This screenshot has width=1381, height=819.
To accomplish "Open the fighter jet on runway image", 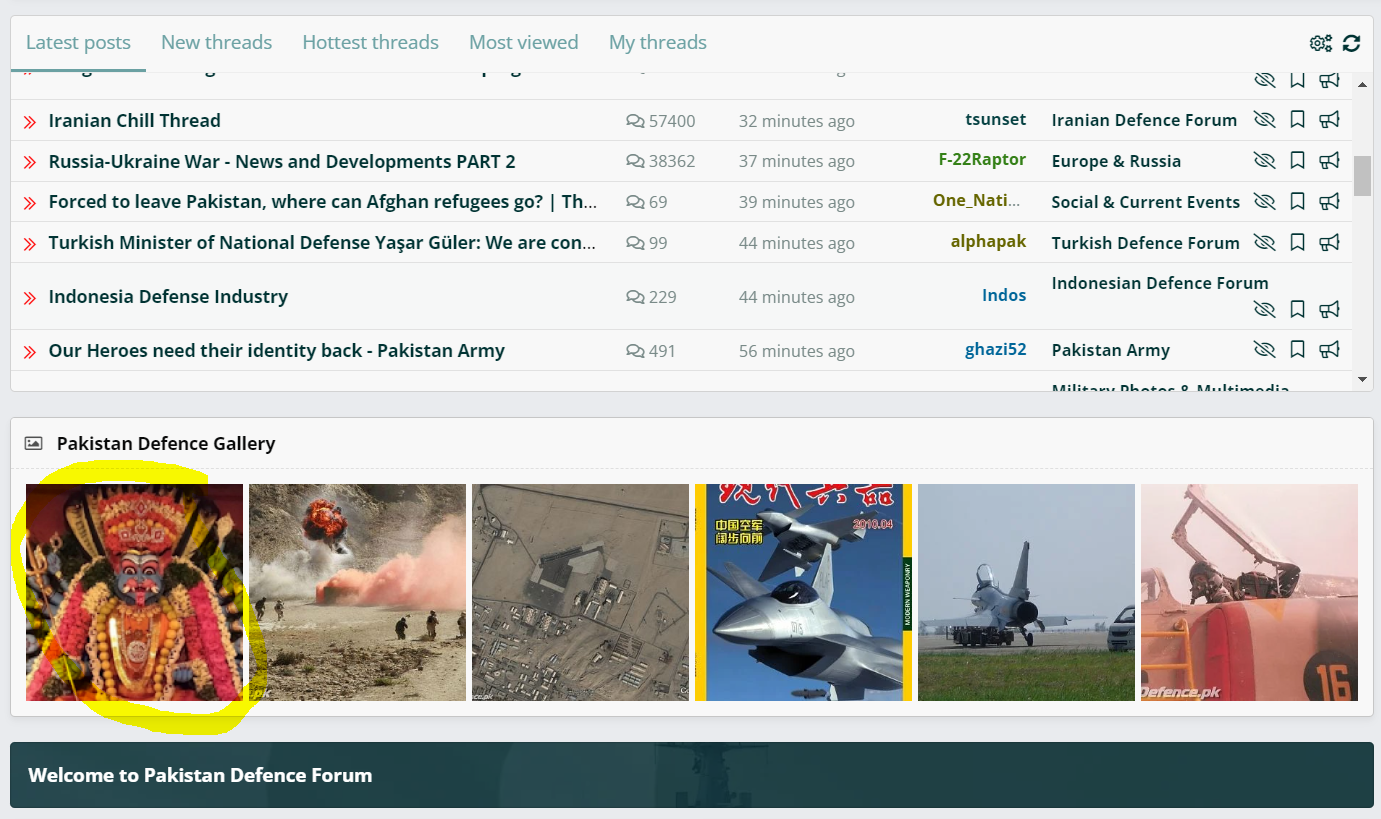I will click(1026, 592).
